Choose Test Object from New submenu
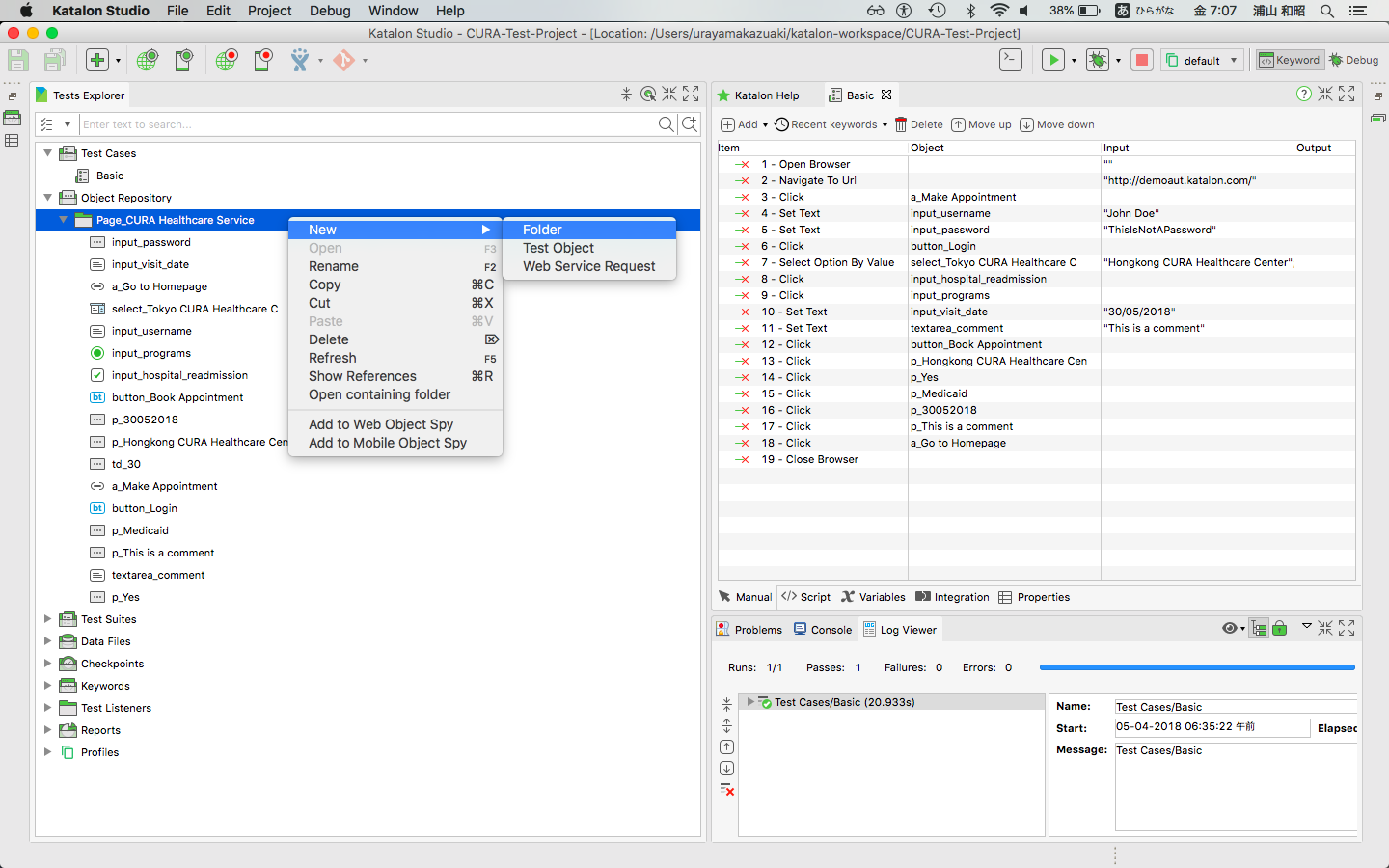 (x=589, y=248)
